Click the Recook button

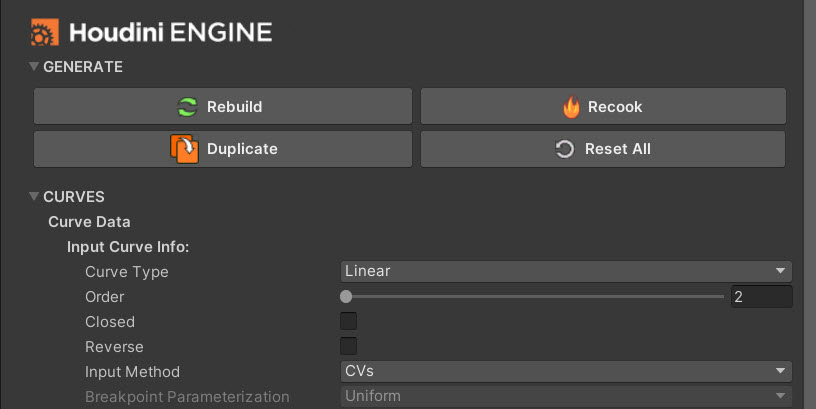point(603,106)
